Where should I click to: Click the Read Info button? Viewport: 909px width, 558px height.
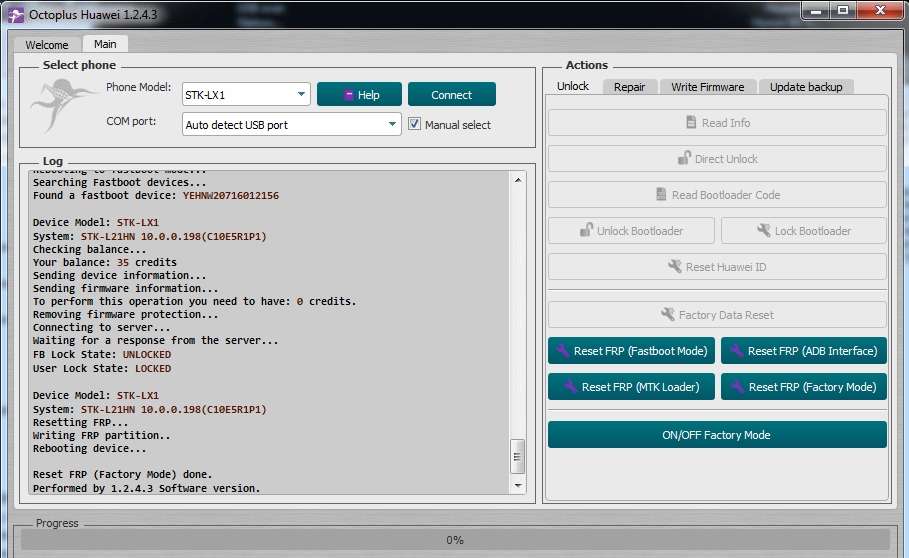[717, 123]
